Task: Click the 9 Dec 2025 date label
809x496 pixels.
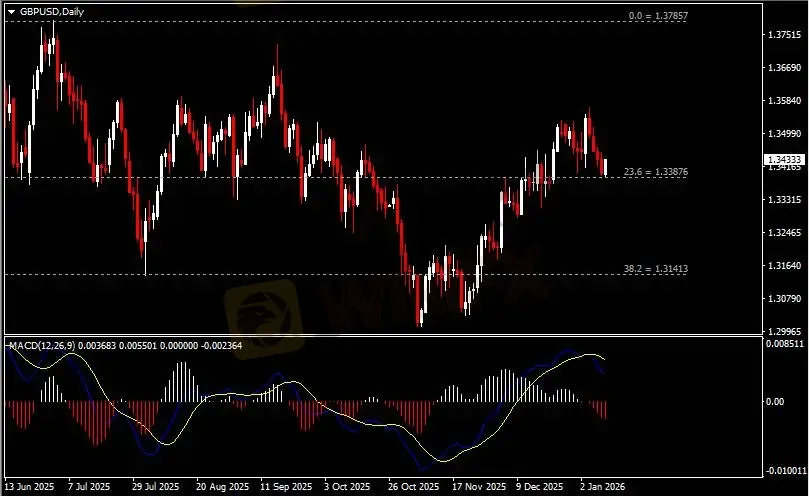Action: click(539, 487)
